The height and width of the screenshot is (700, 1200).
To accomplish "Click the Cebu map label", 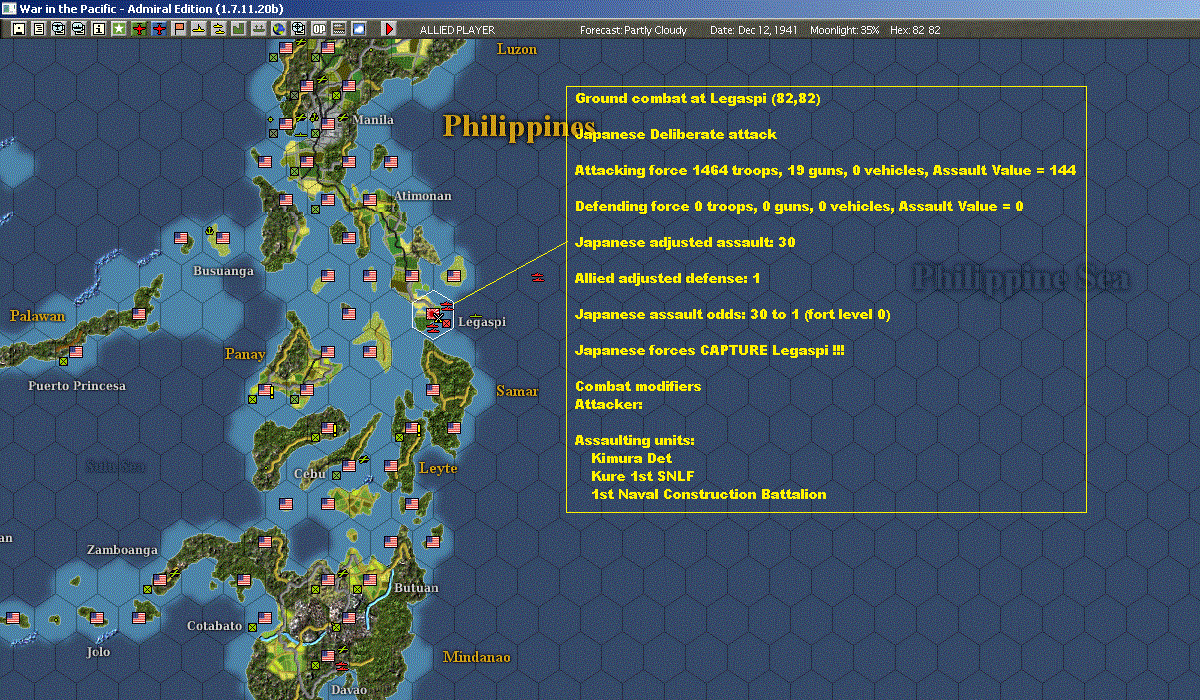I will (310, 474).
